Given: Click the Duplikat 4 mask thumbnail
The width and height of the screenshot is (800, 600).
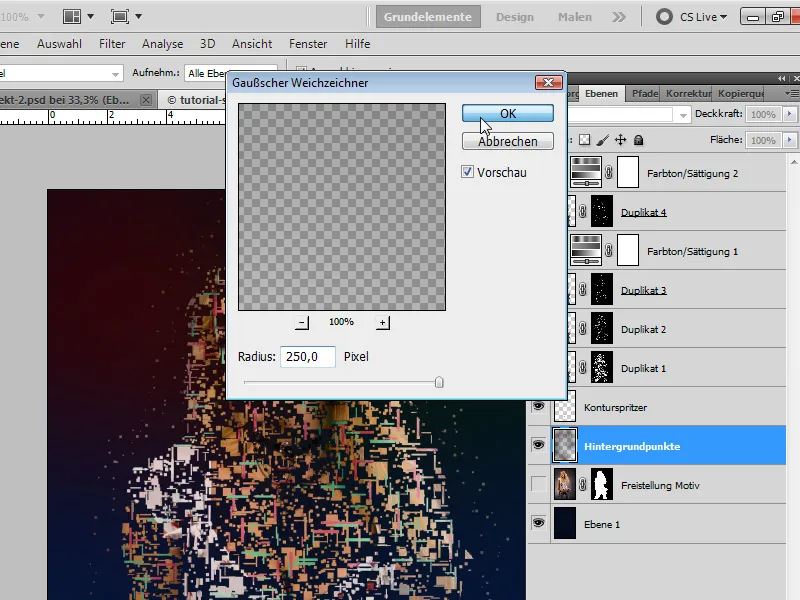Looking at the screenshot, I should [602, 211].
